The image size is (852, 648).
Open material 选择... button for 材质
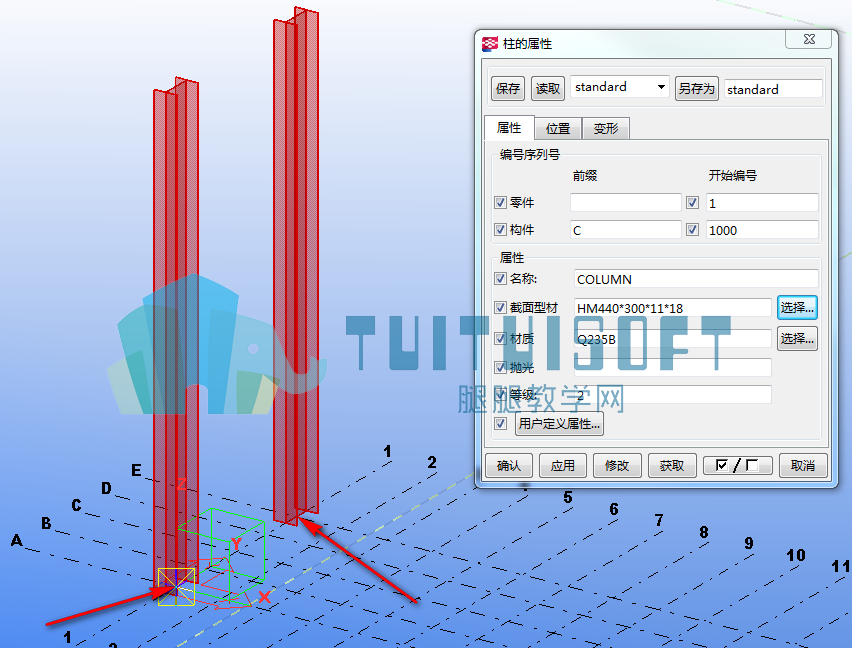click(797, 338)
